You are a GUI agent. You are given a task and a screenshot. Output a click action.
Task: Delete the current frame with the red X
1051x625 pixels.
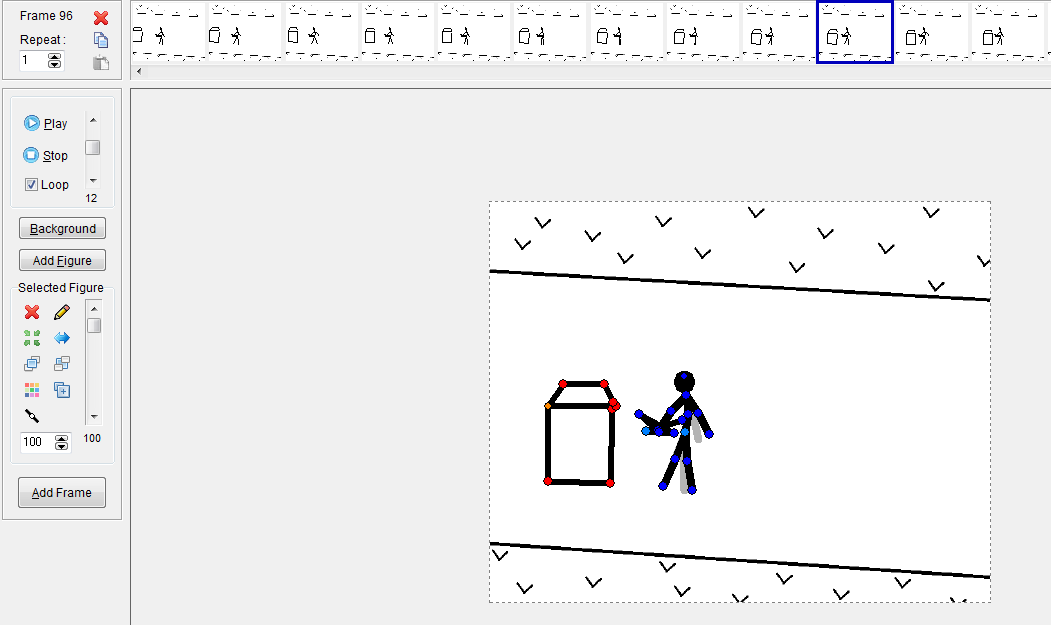point(101,17)
